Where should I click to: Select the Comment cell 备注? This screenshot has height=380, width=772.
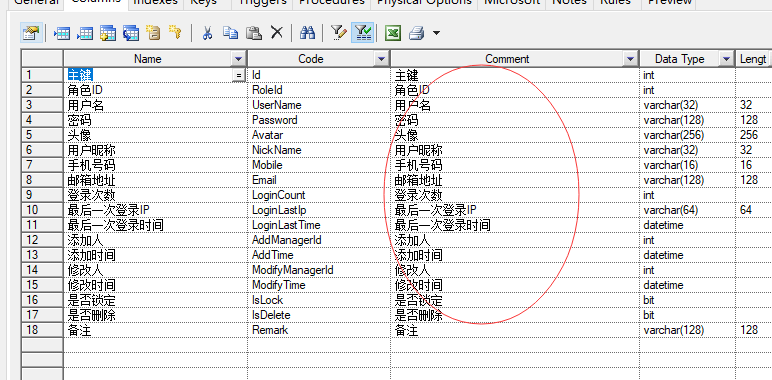[515, 330]
